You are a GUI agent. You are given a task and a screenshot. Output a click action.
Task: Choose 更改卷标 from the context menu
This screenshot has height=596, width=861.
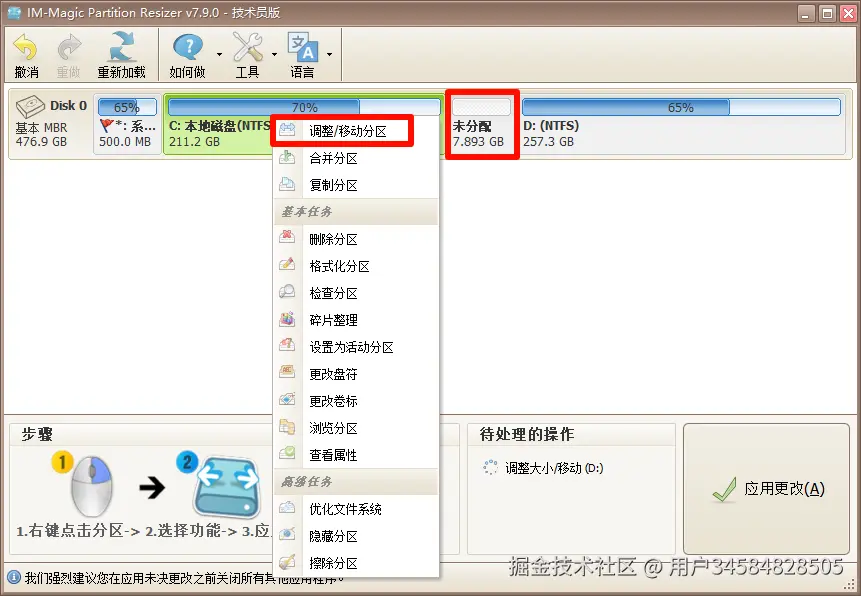(356, 400)
